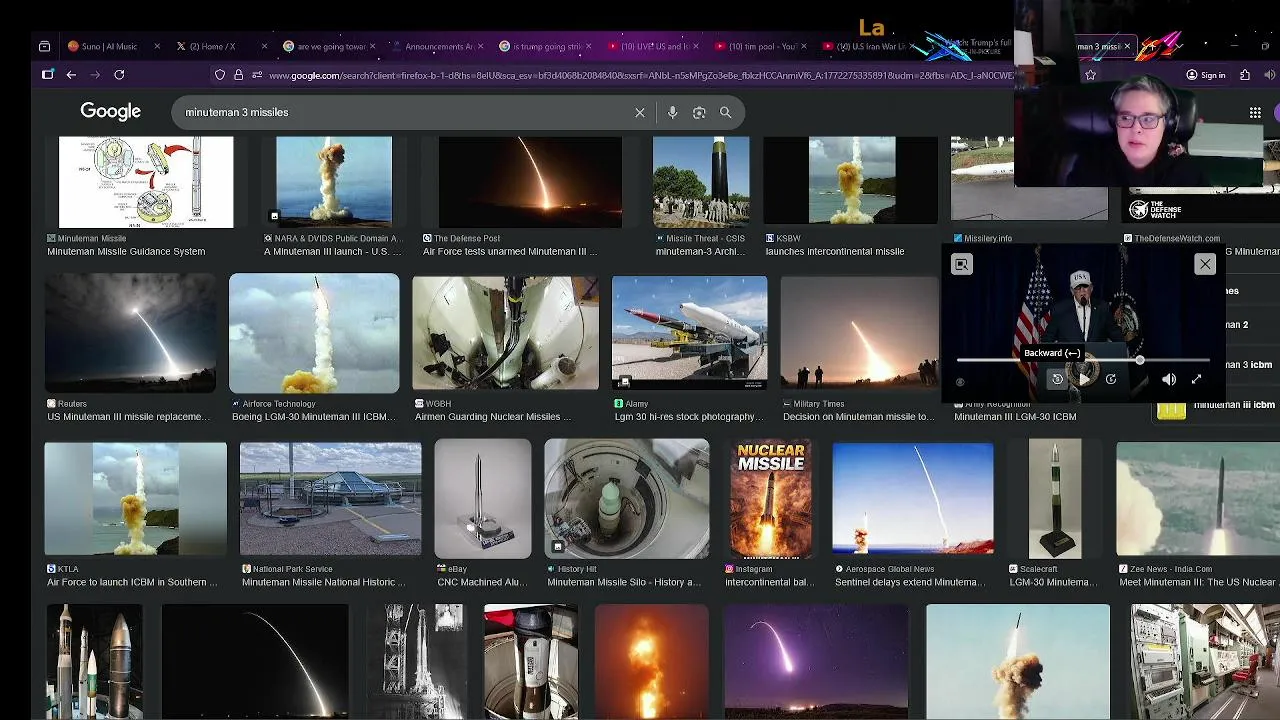The height and width of the screenshot is (720, 1280).
Task: Go to the Google logo homepage
Action: [111, 112]
